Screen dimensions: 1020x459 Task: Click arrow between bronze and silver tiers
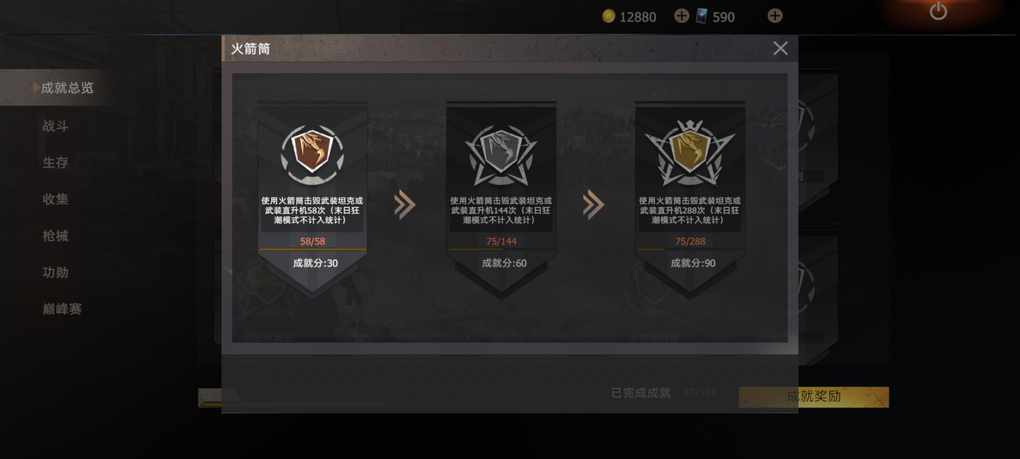click(x=404, y=205)
